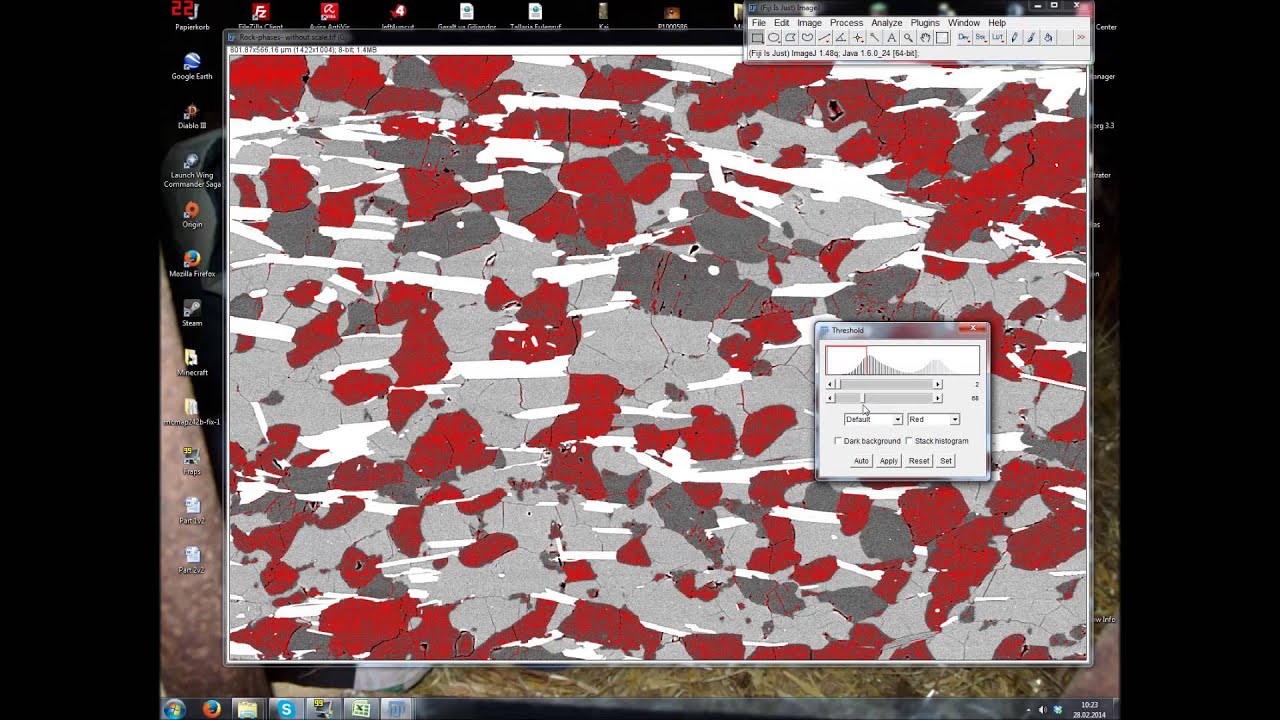Open the Analyze menu in Fiji
1280x720 pixels.
click(x=887, y=22)
